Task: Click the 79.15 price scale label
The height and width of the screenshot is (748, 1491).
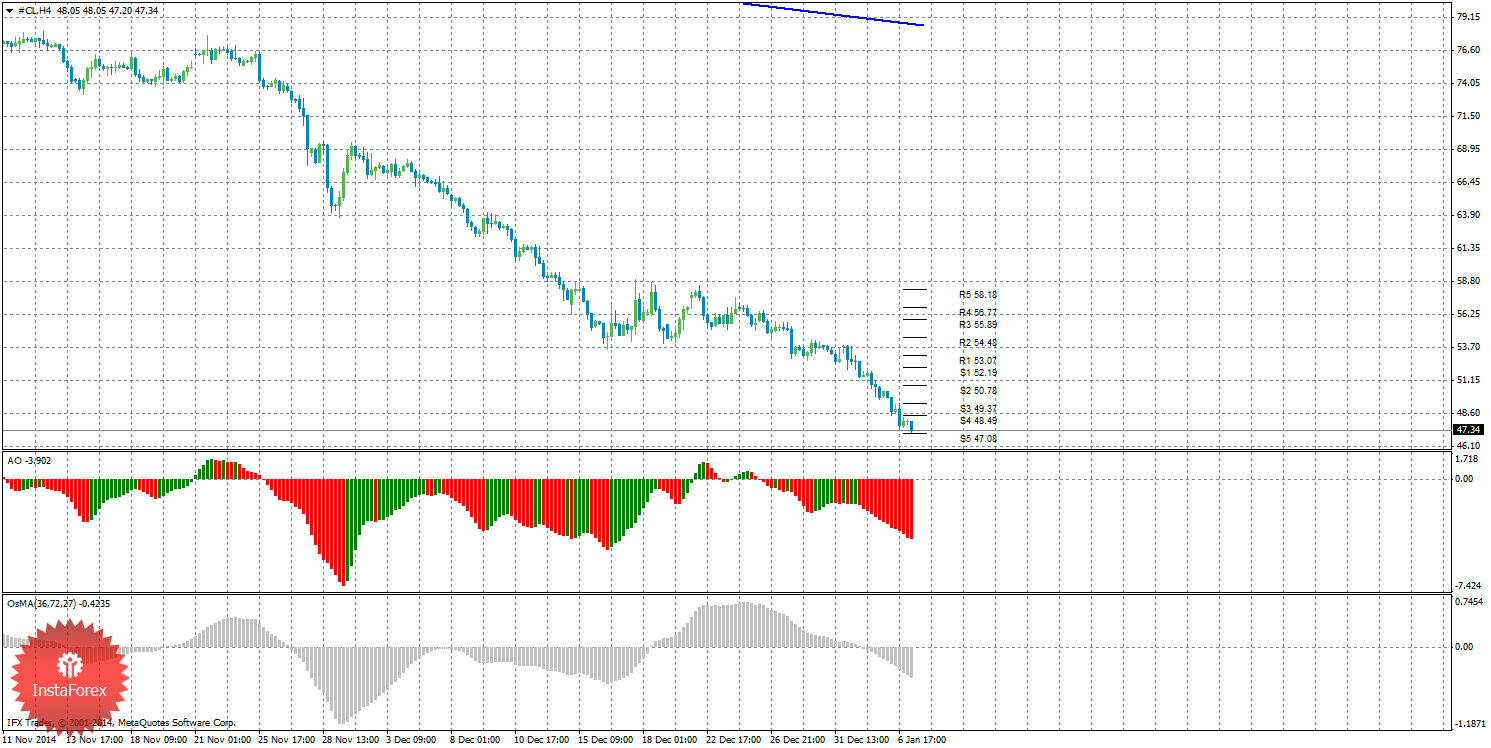Action: click(x=1468, y=17)
